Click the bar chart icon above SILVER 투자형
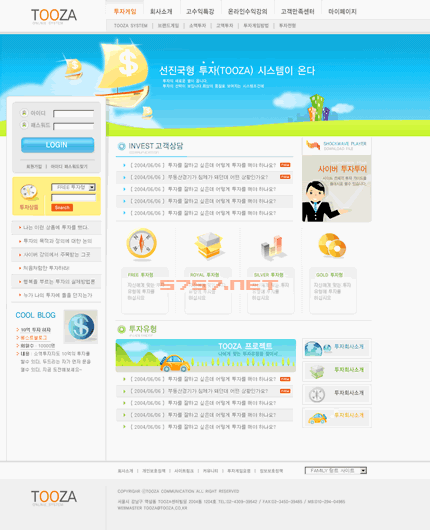 pos(271,247)
